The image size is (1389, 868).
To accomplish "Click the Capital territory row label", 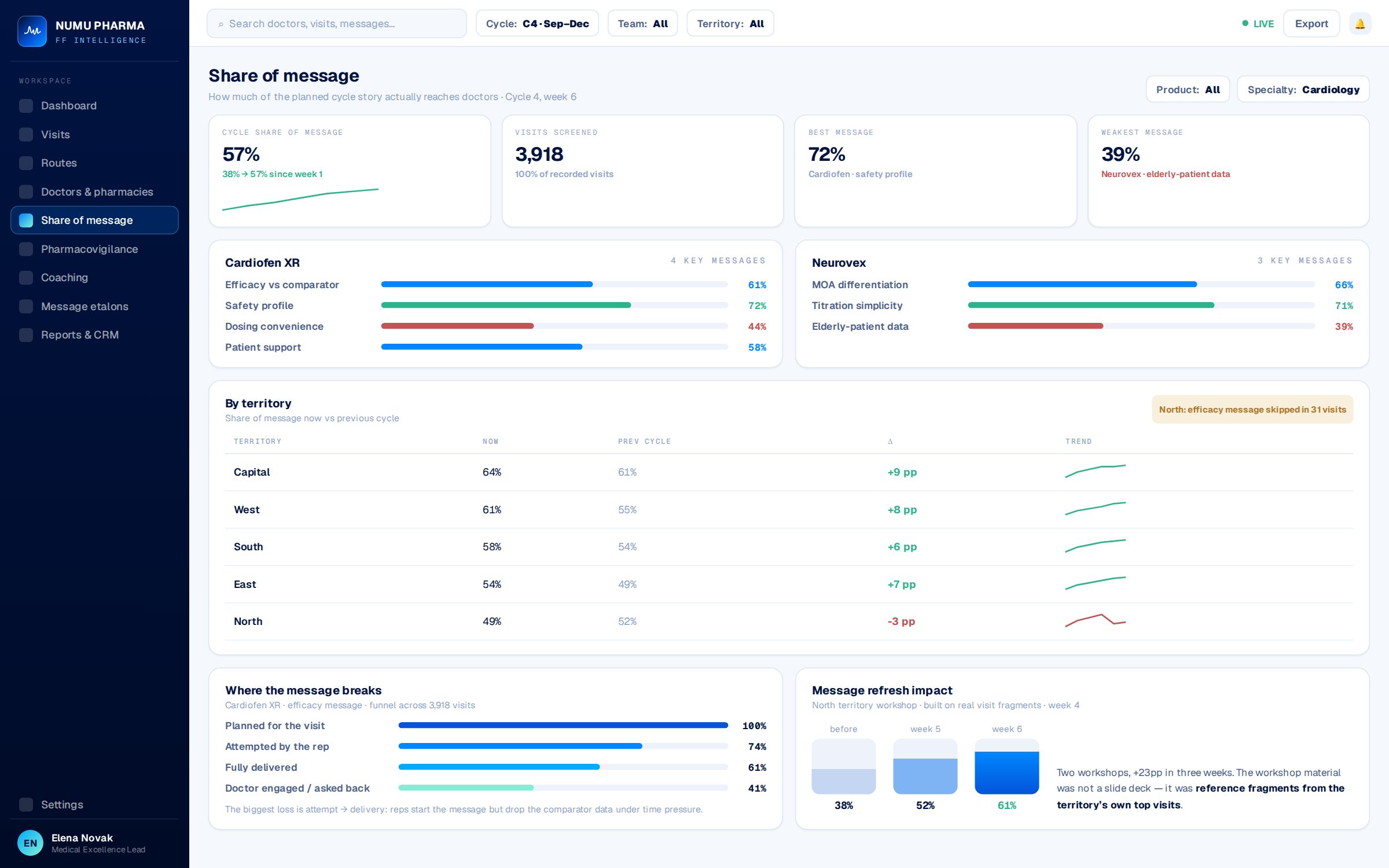I will tap(252, 472).
